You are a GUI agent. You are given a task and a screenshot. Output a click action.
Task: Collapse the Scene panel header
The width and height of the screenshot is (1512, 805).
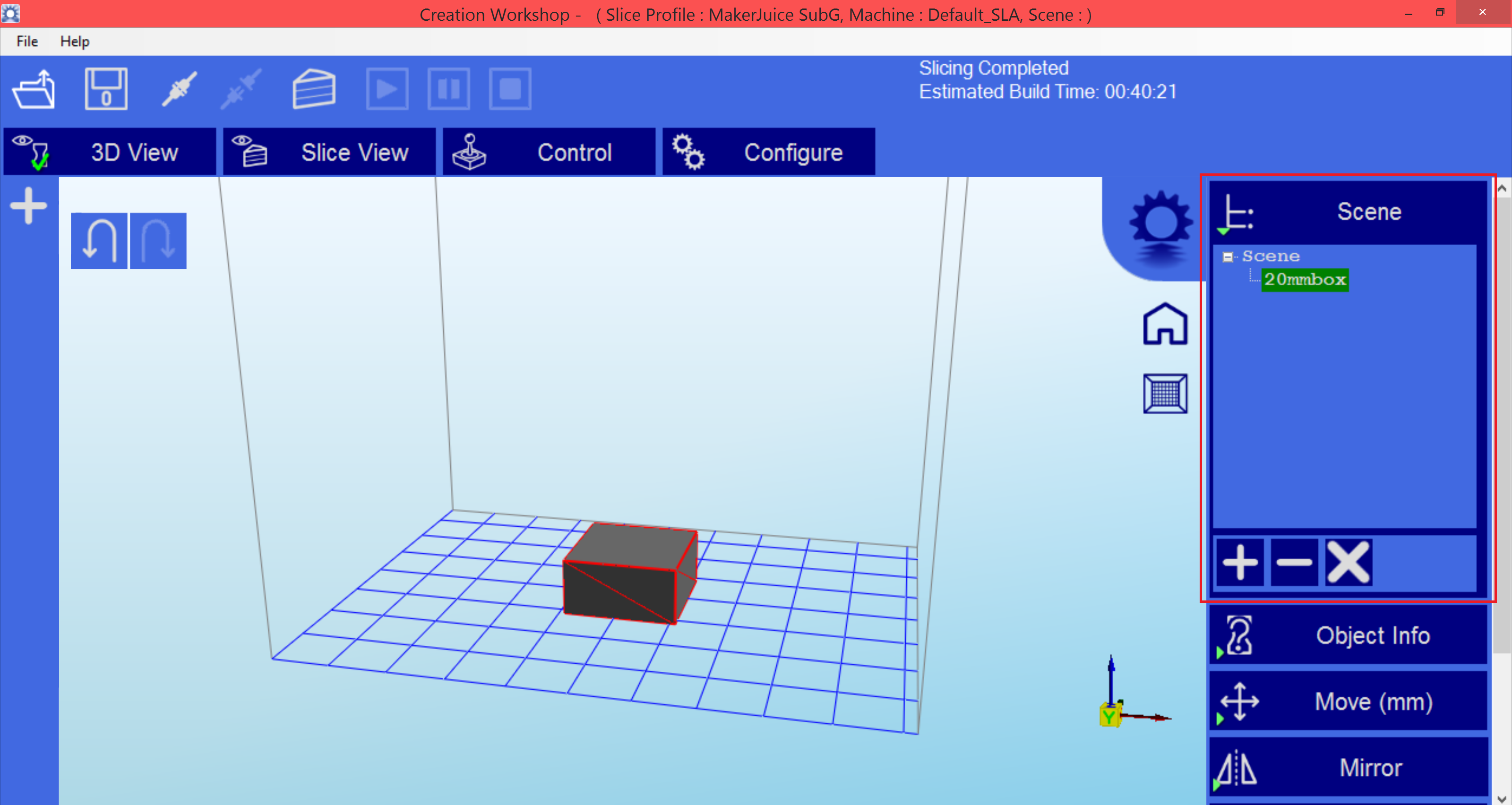pos(1348,212)
